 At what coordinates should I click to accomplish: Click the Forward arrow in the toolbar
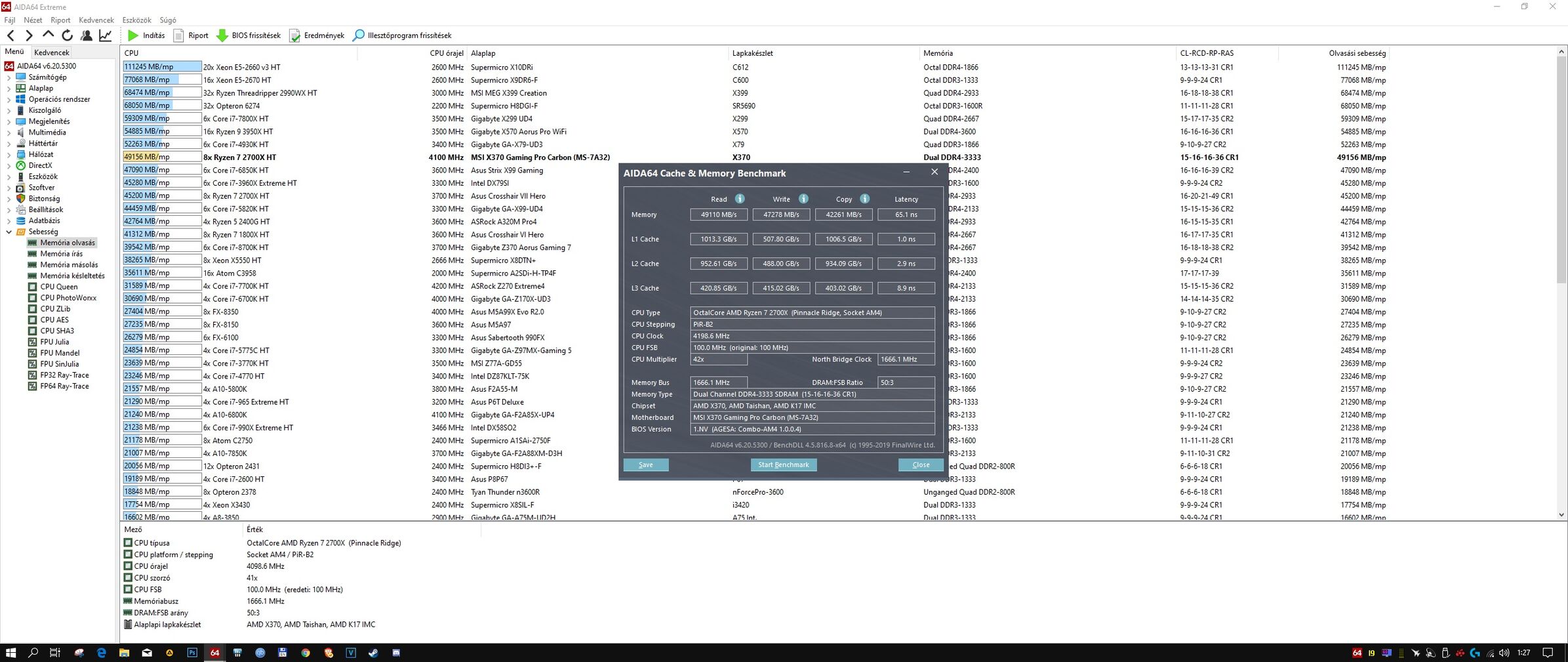[x=29, y=35]
